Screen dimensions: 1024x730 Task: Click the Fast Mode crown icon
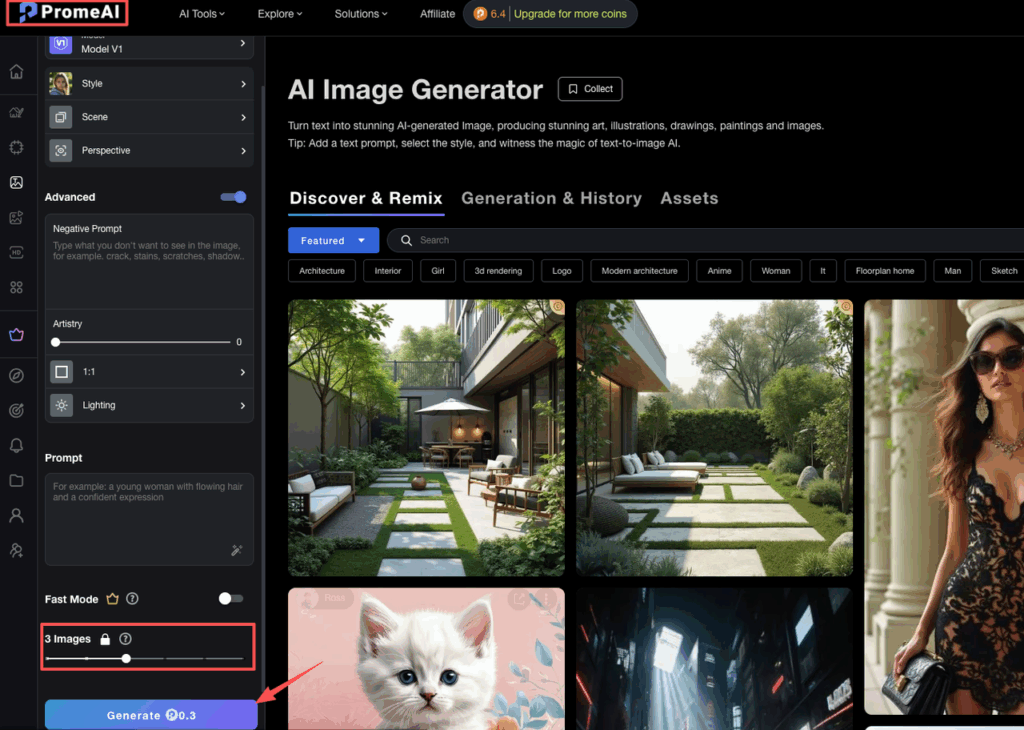pos(112,599)
